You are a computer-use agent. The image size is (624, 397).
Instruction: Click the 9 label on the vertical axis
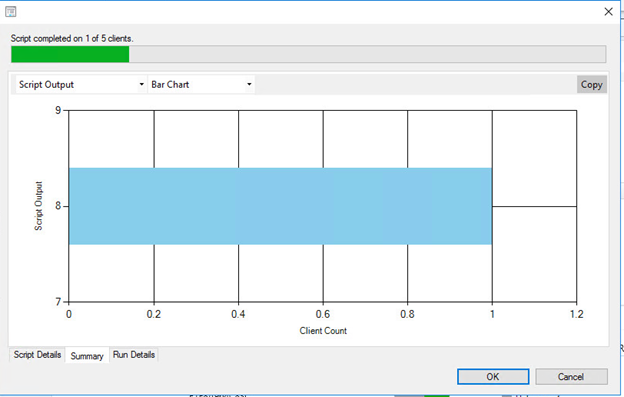[58, 110]
